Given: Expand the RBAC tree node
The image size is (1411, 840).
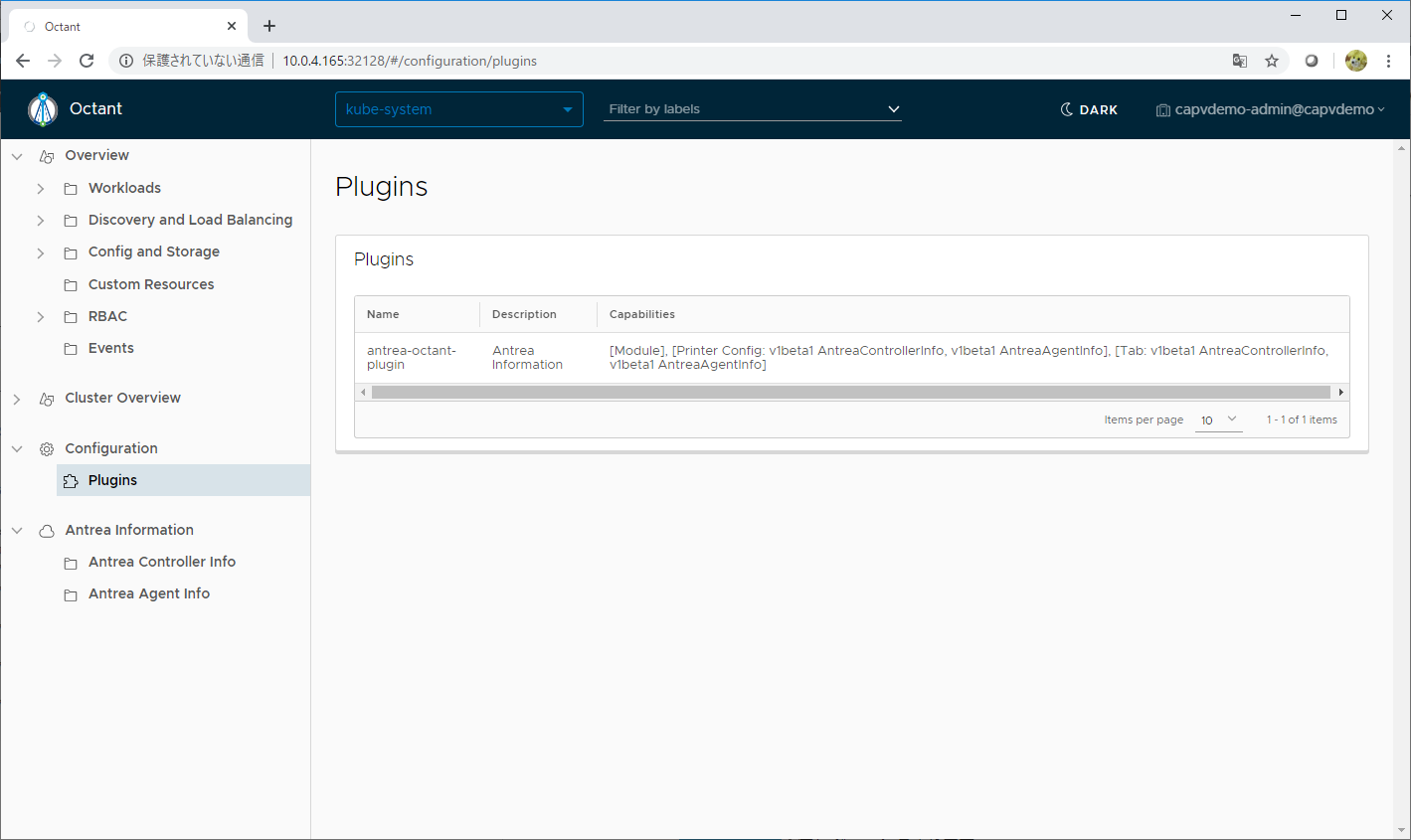Looking at the screenshot, I should 41,317.
